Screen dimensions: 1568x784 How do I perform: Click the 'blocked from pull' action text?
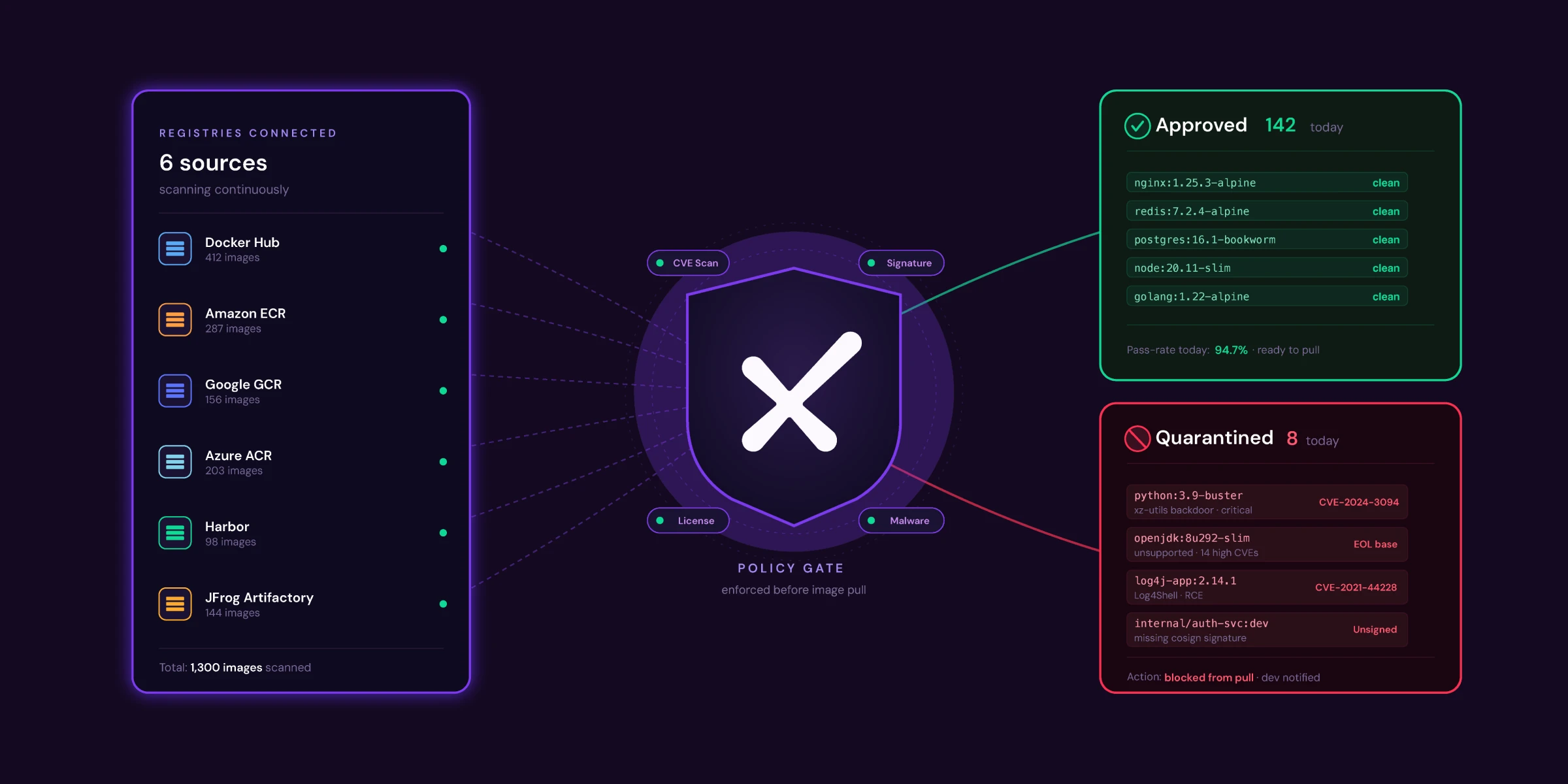(x=1209, y=678)
